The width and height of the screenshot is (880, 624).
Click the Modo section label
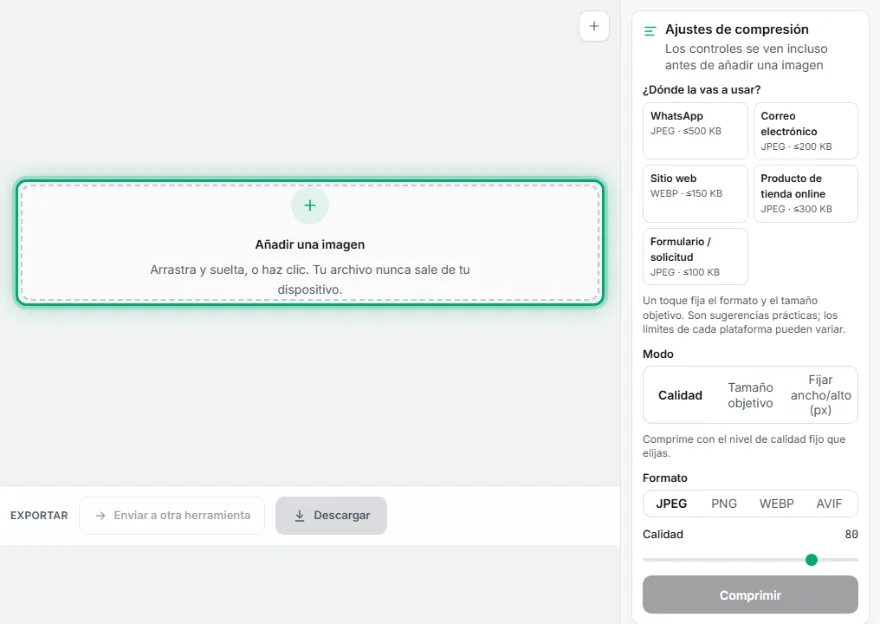tap(658, 354)
